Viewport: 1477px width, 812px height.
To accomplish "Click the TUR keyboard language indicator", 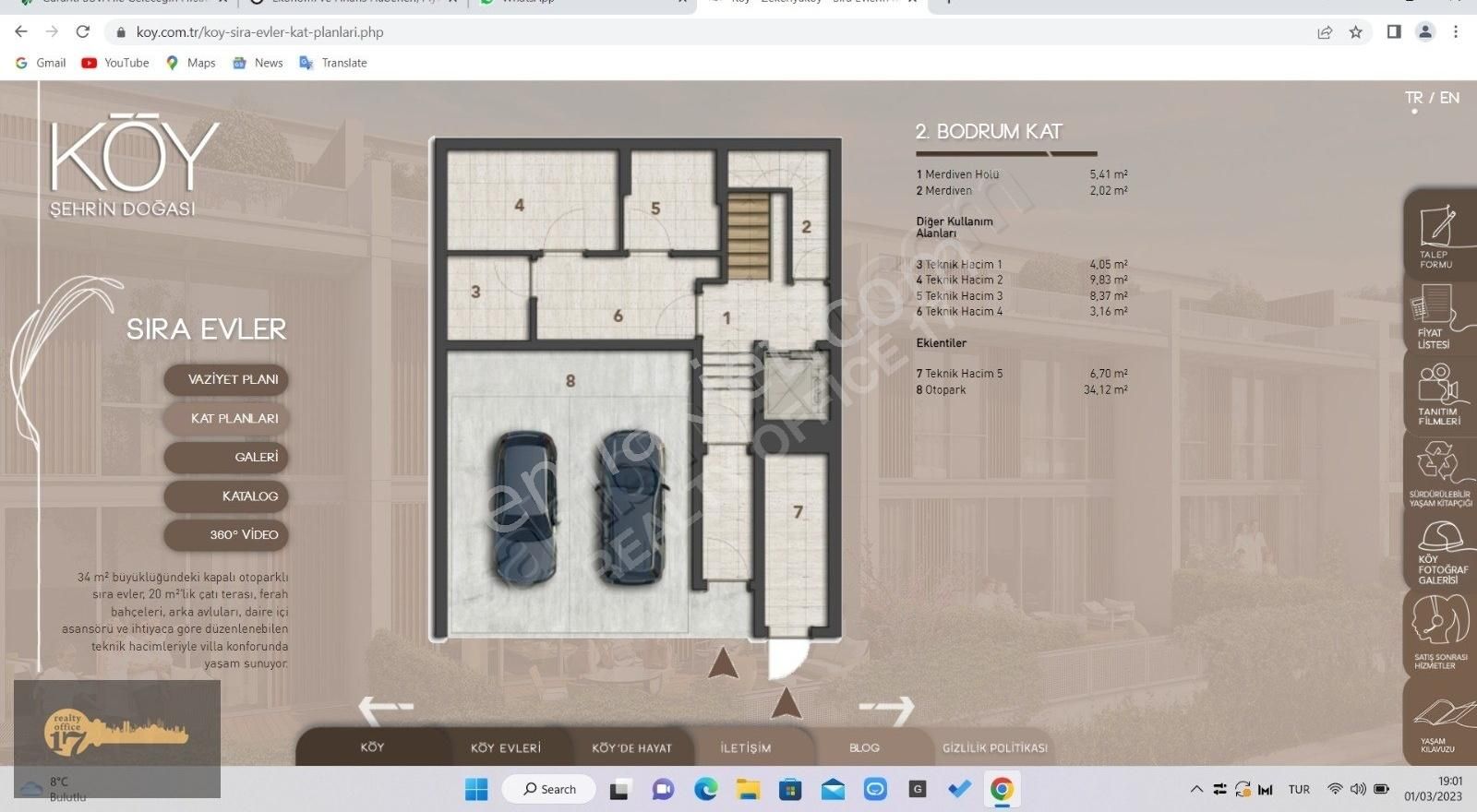I will (1299, 789).
